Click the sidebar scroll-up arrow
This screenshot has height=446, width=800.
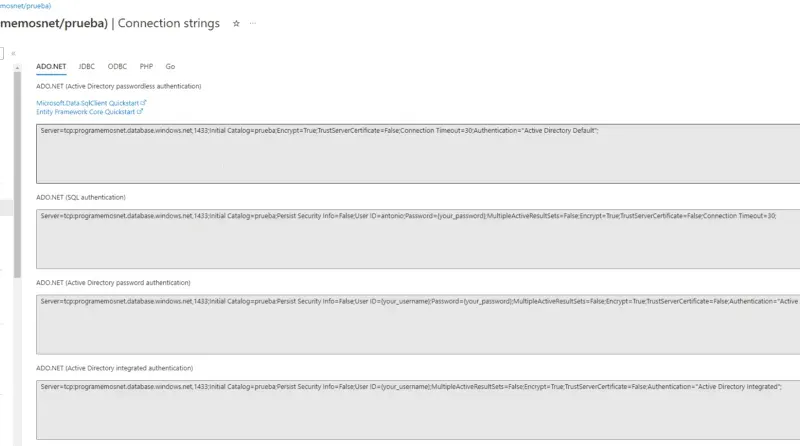(17, 66)
